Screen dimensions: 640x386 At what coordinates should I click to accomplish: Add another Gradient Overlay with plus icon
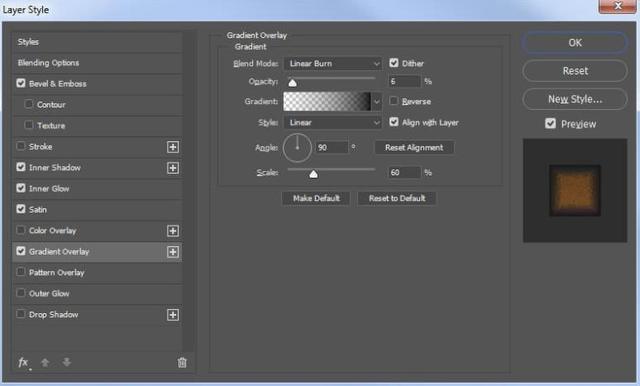click(173, 252)
